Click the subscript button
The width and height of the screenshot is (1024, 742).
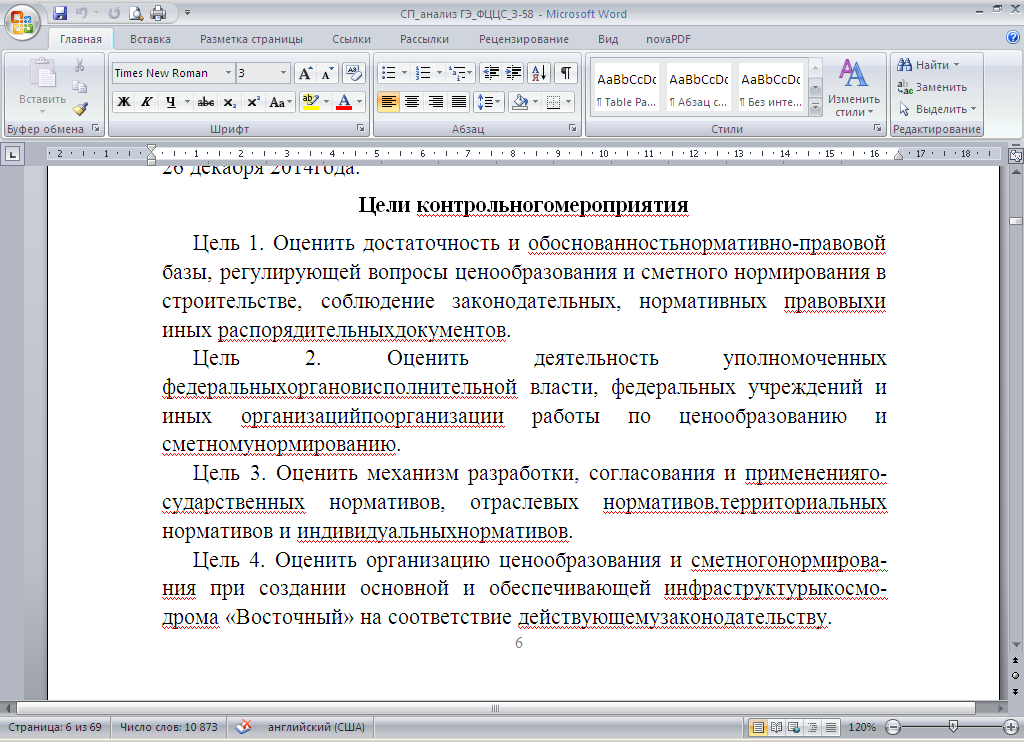(230, 102)
